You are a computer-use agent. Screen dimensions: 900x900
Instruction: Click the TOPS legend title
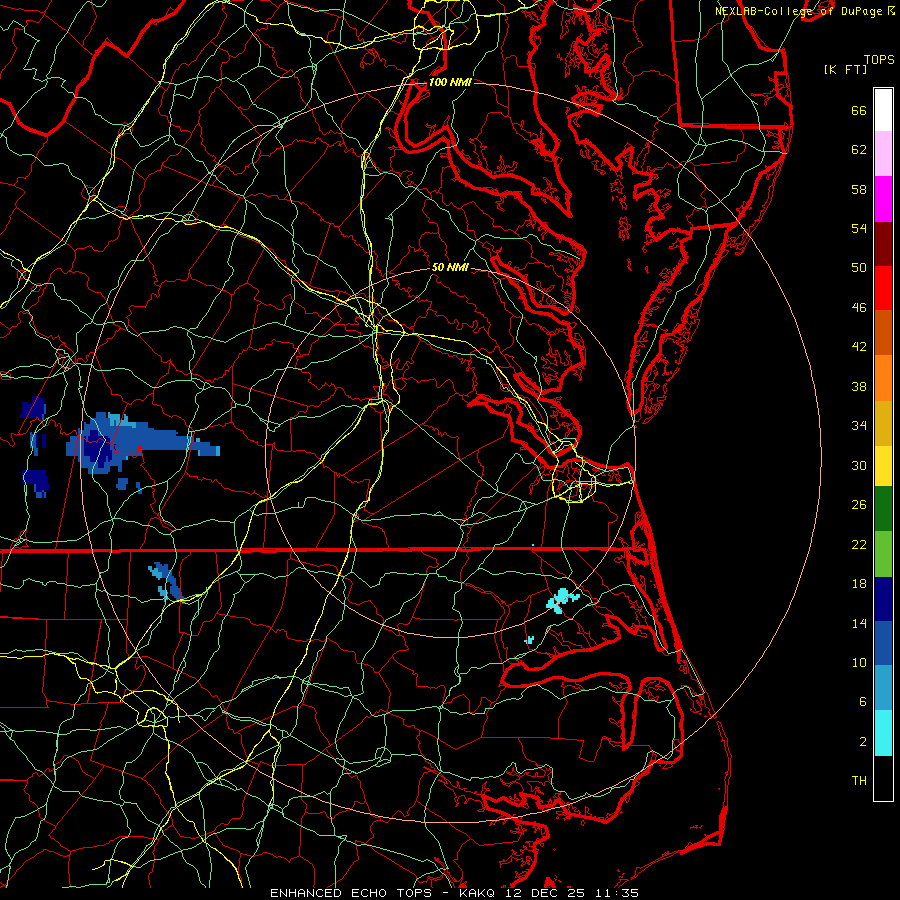tap(879, 59)
